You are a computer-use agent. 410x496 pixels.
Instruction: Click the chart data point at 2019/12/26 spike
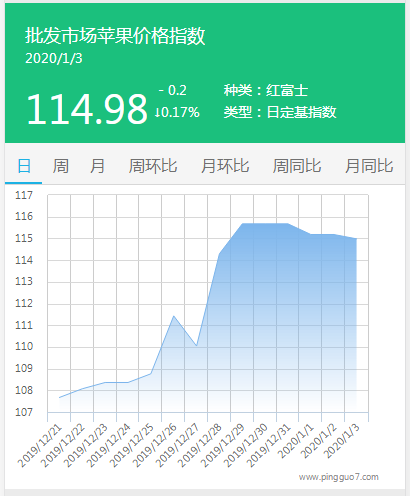click(173, 316)
